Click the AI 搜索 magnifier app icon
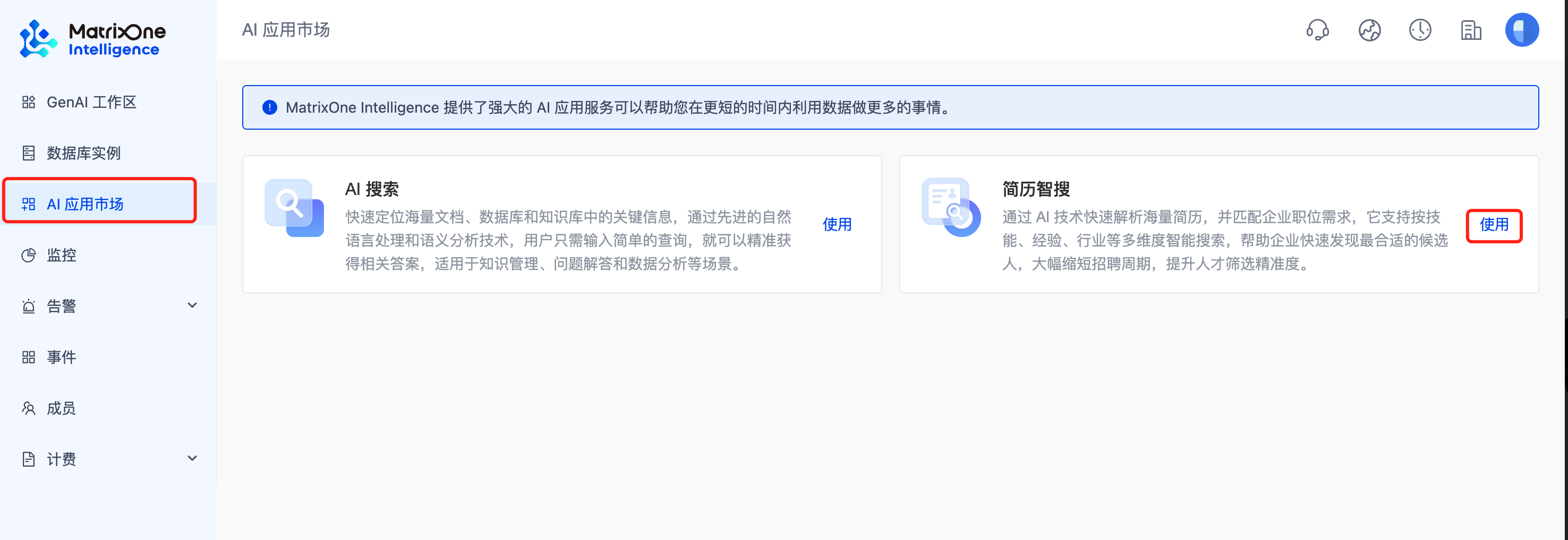Image resolution: width=1568 pixels, height=540 pixels. pyautogui.click(x=294, y=208)
